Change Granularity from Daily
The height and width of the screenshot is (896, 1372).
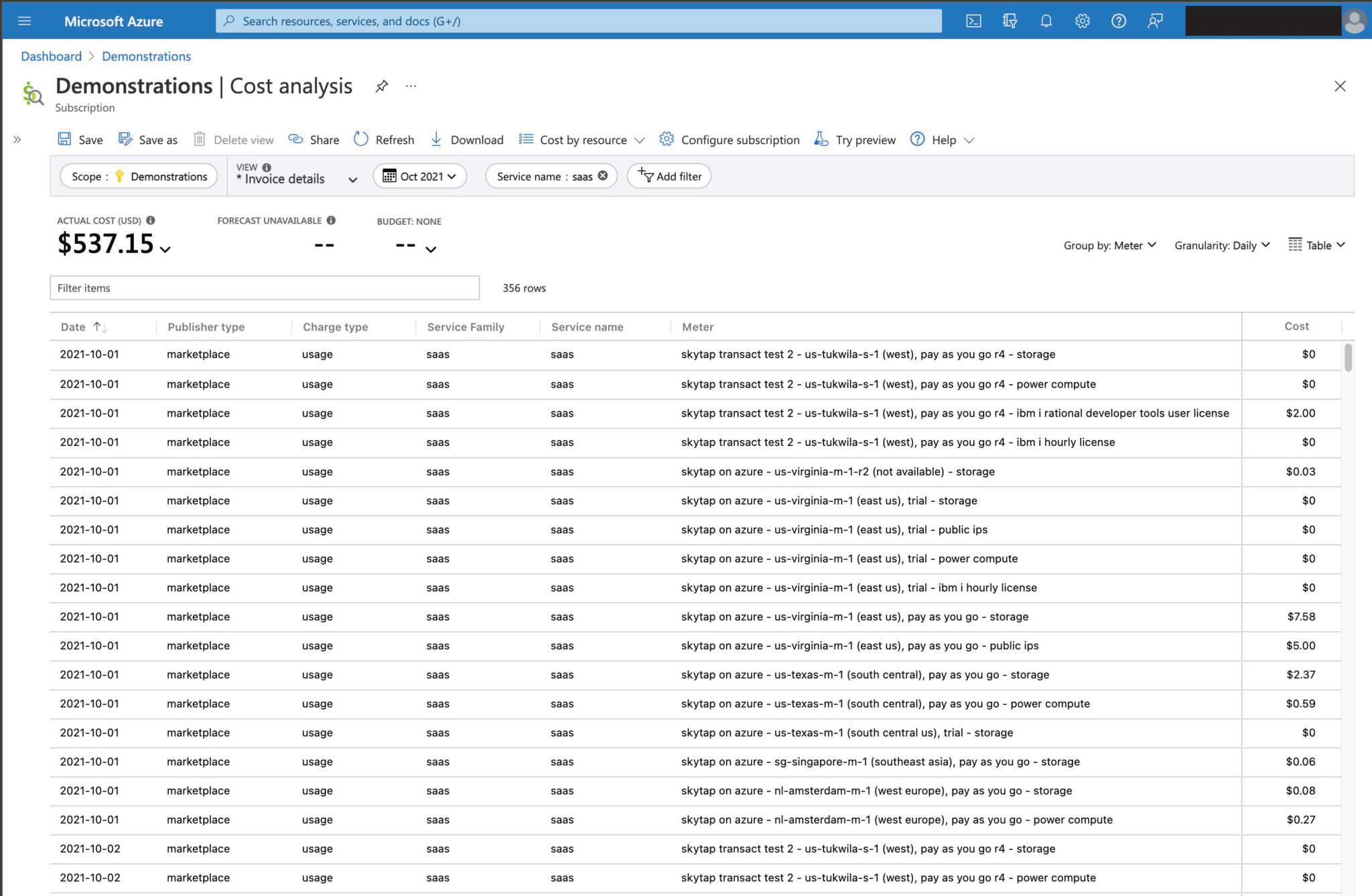click(1221, 245)
